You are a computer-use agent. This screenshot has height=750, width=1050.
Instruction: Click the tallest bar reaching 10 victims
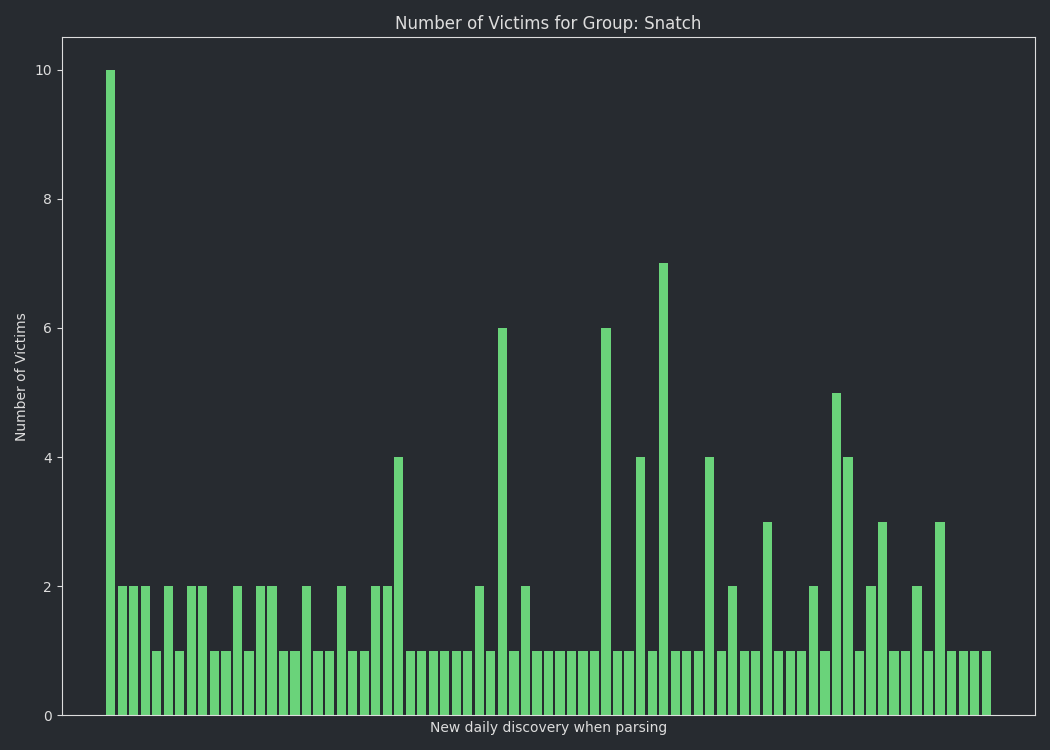click(110, 393)
